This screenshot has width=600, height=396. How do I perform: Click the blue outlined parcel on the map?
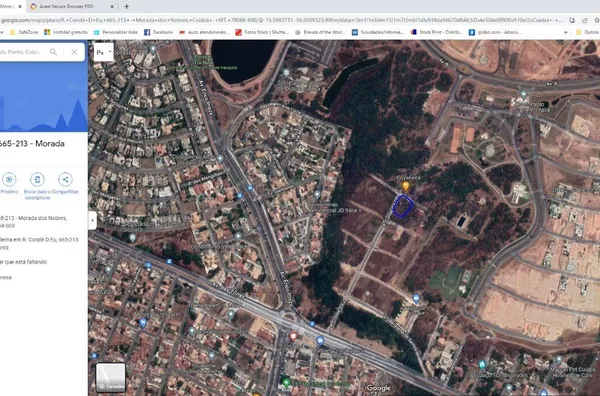pos(403,206)
